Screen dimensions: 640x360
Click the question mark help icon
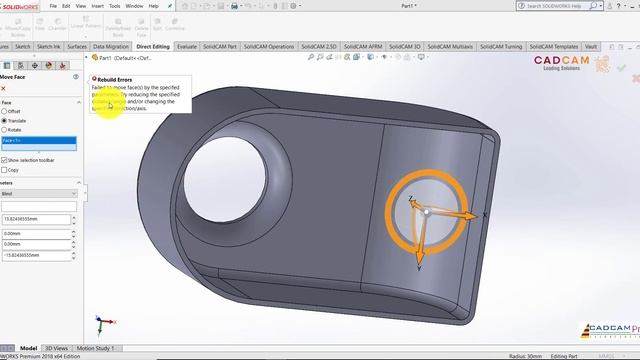[x=618, y=6]
